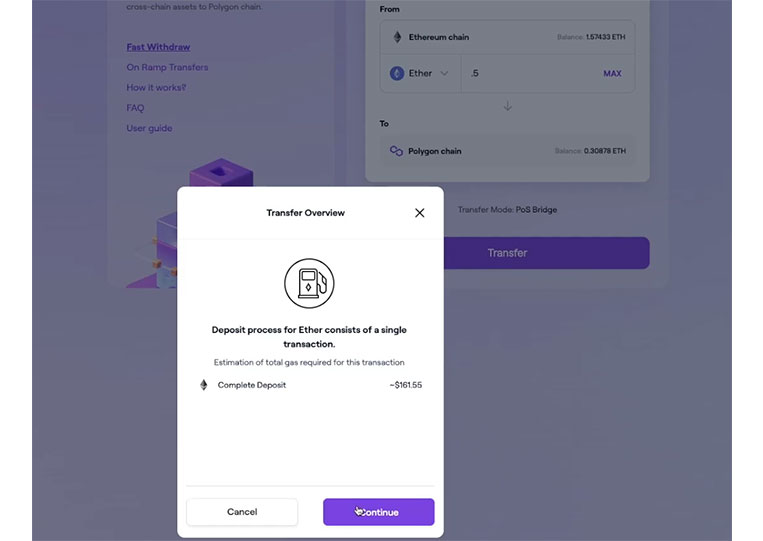Close the Transfer Overview dialog

click(x=419, y=213)
